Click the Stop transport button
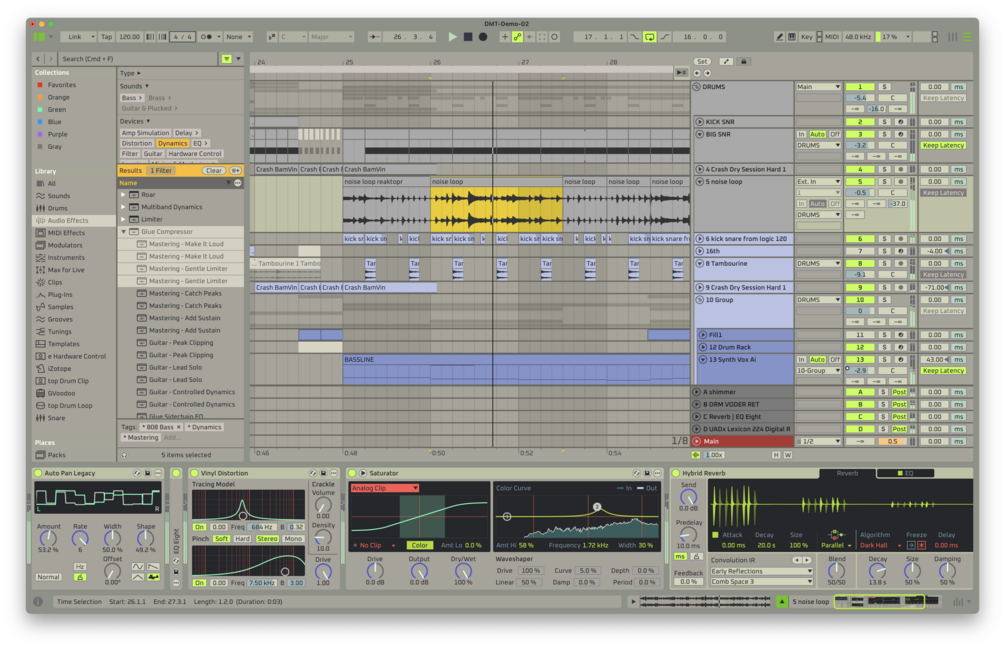The width and height of the screenshot is (1005, 648). pyautogui.click(x=468, y=37)
